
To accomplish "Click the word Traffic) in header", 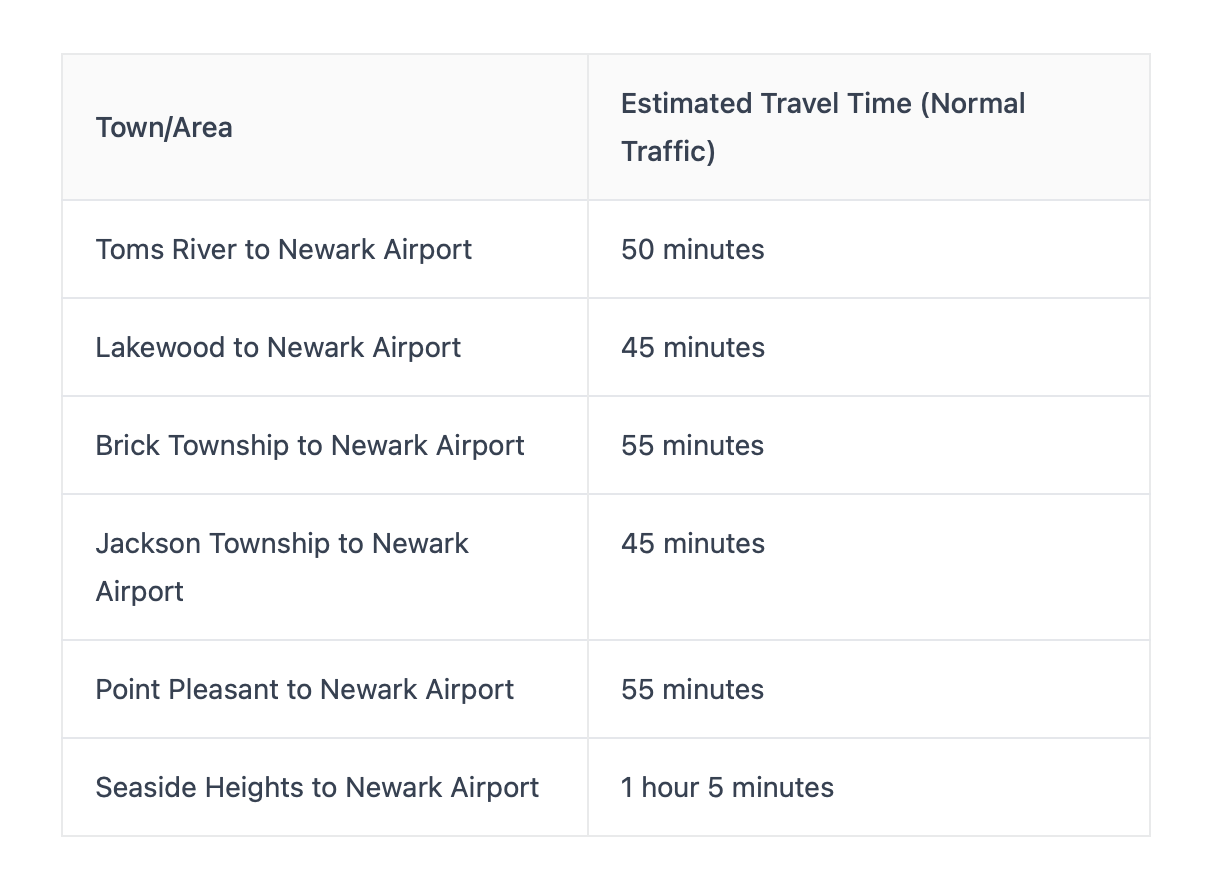I will (x=668, y=152).
